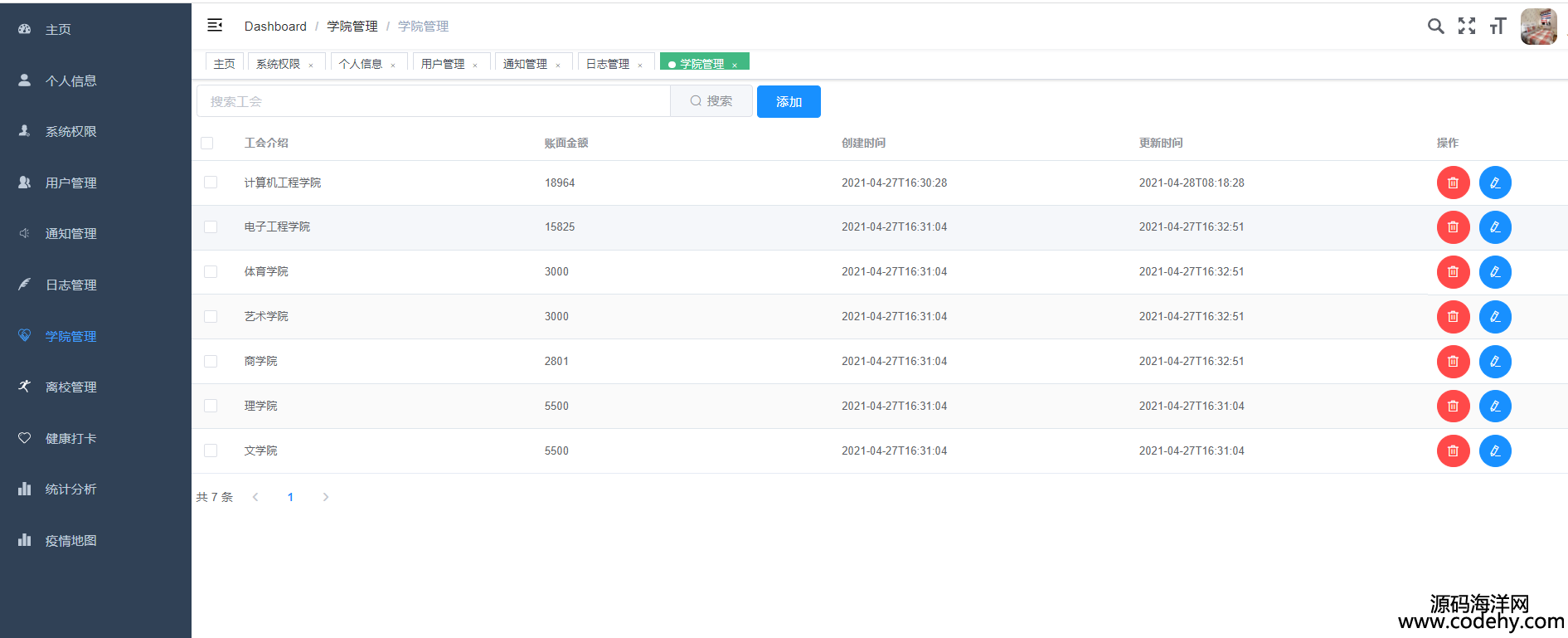Click the 通知管理 speaker icon in sidebar
The width and height of the screenshot is (1568, 638).
pos(25,233)
